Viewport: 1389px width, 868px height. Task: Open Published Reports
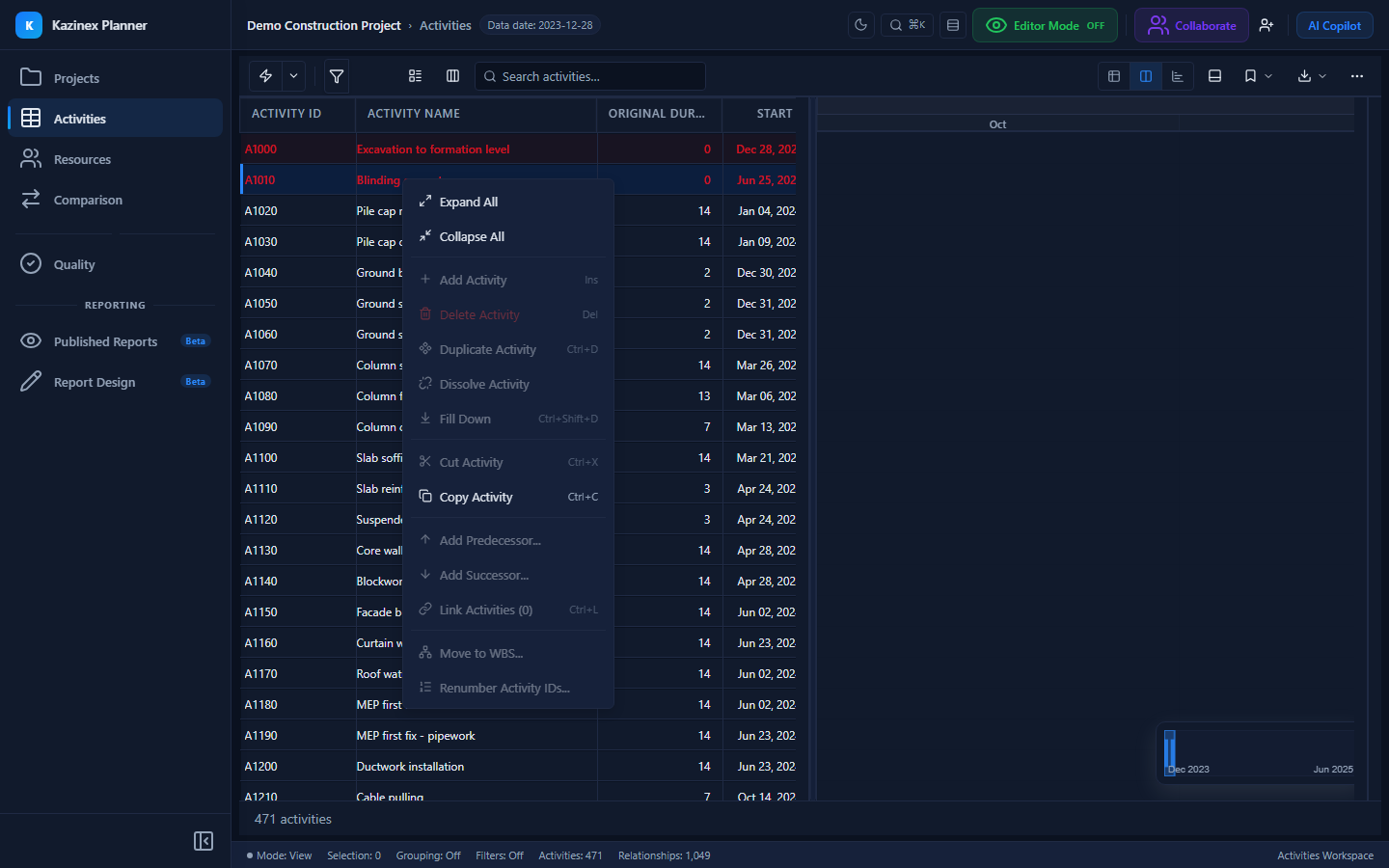(115, 341)
